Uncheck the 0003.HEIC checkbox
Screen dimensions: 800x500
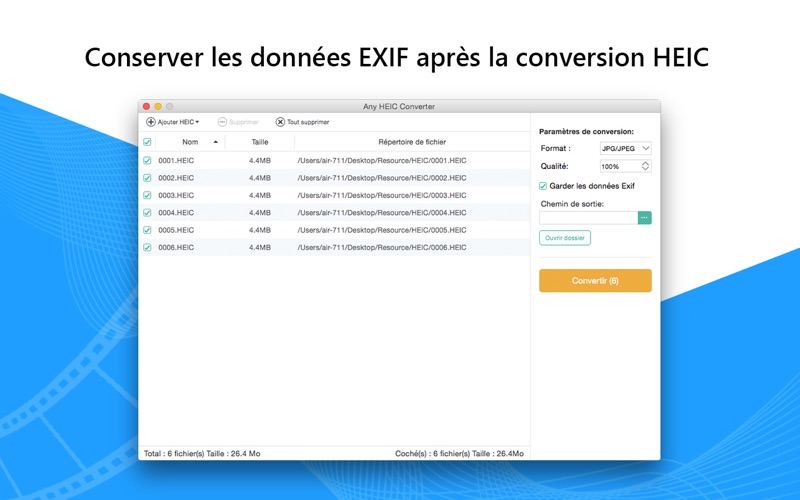147,195
